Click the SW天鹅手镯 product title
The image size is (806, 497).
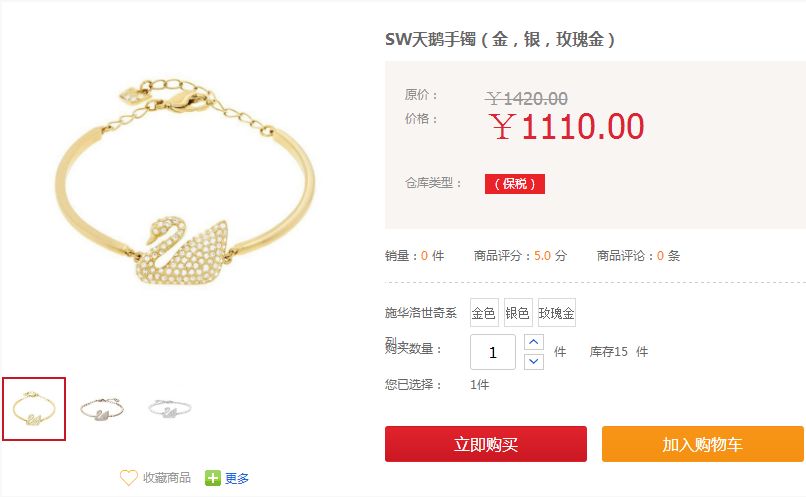click(500, 39)
